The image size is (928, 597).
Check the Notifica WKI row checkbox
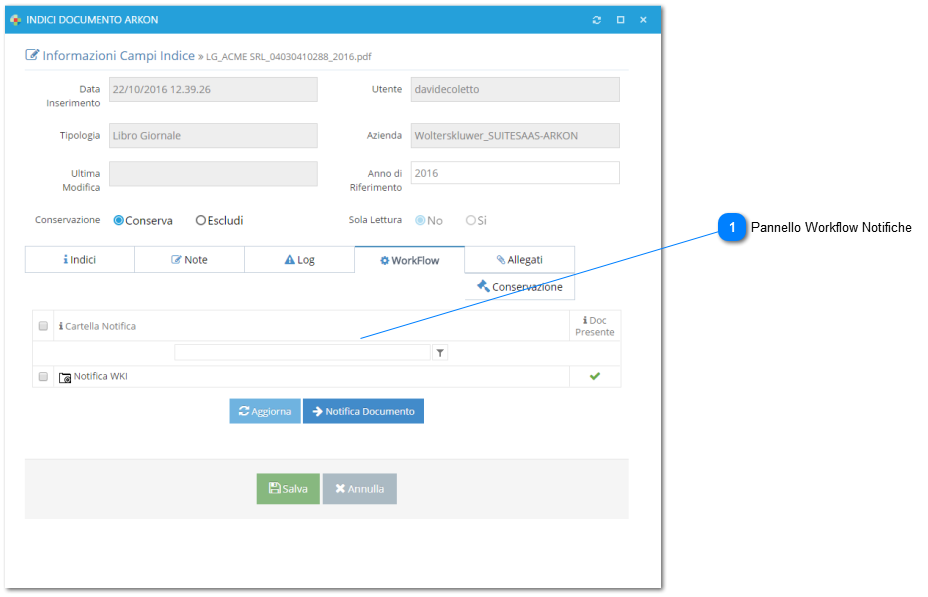point(43,376)
